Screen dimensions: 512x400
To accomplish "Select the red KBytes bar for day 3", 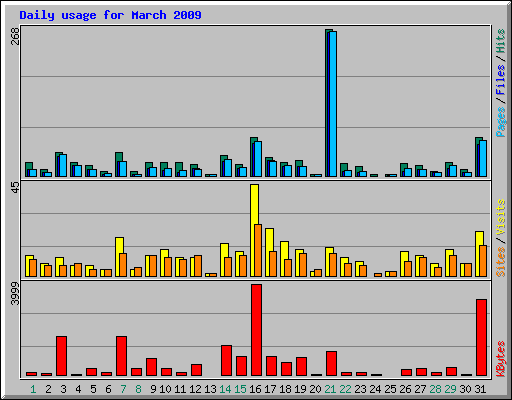I will 61,356.
